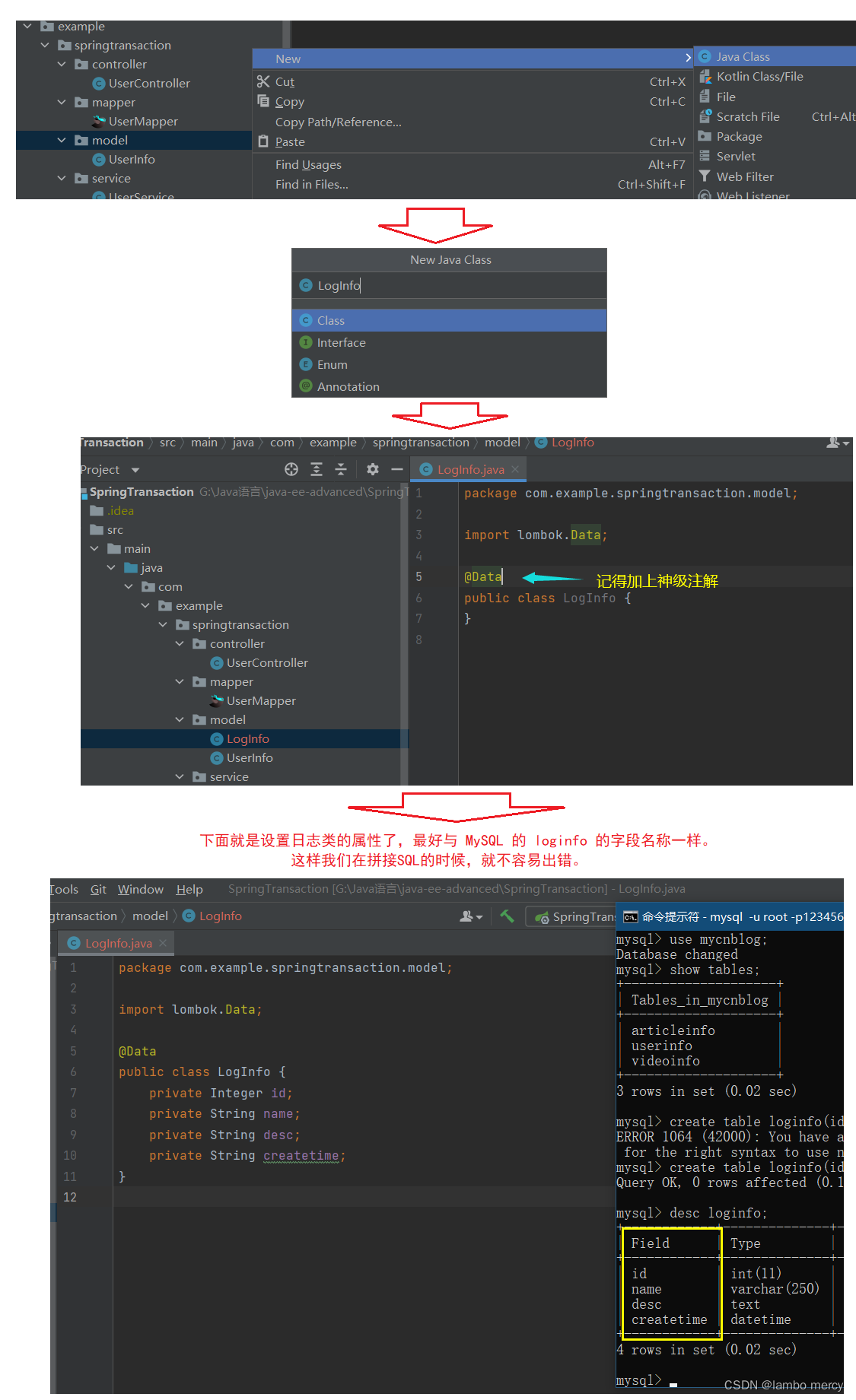The width and height of the screenshot is (856, 1400).
Task: Collapse the service folder in middle project tree
Action: point(180,776)
